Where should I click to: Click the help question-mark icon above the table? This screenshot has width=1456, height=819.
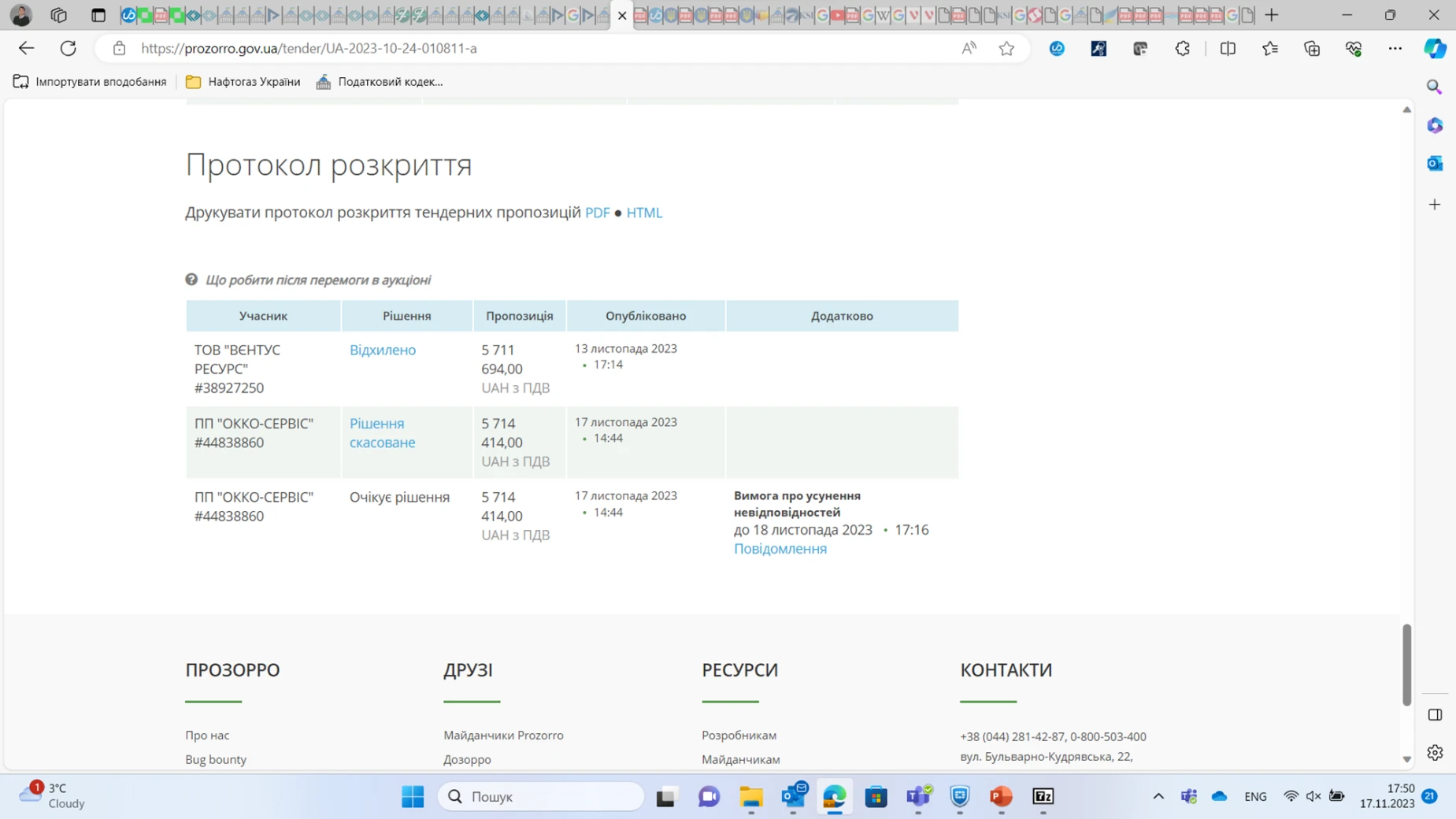[x=192, y=279]
